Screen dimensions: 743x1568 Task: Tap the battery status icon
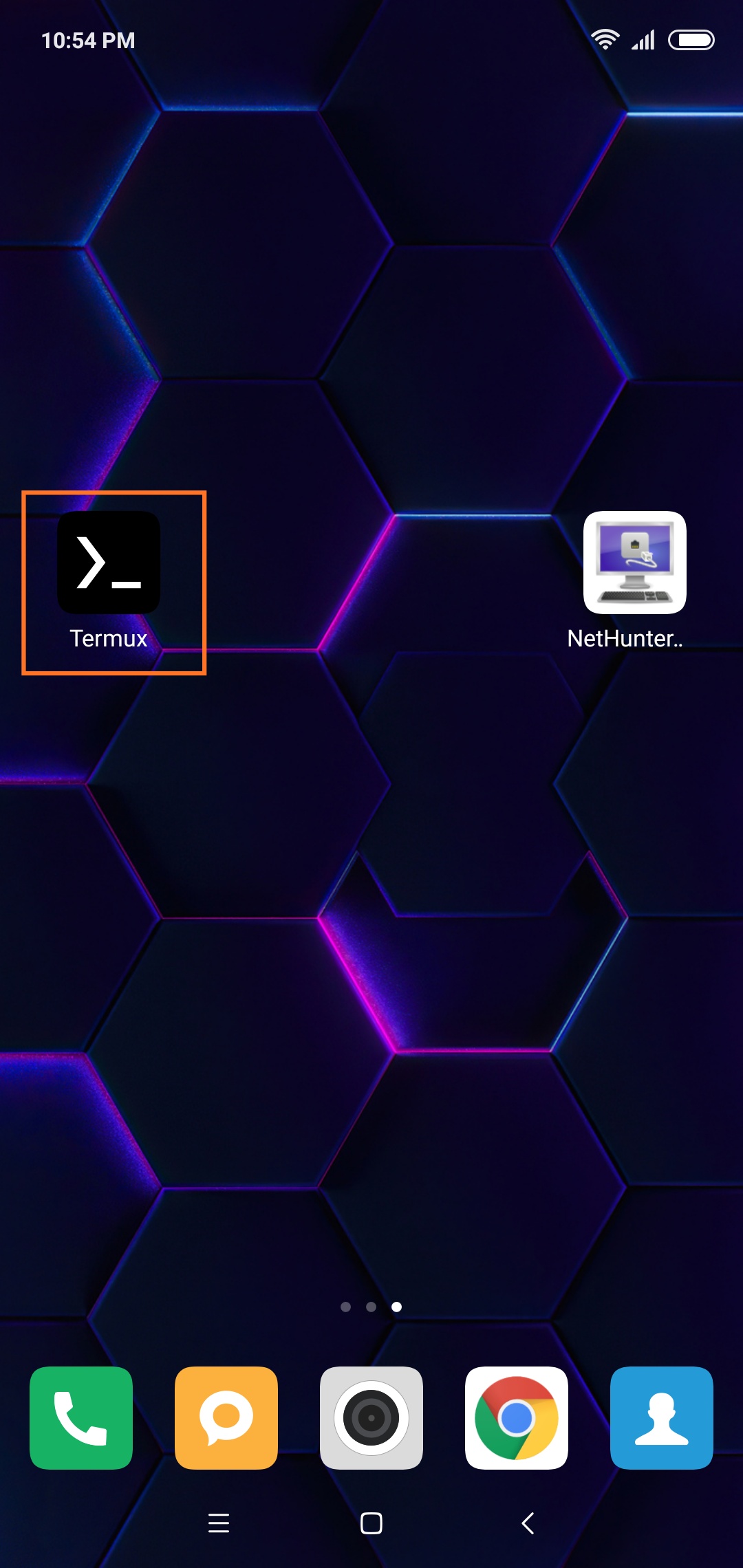point(691,40)
